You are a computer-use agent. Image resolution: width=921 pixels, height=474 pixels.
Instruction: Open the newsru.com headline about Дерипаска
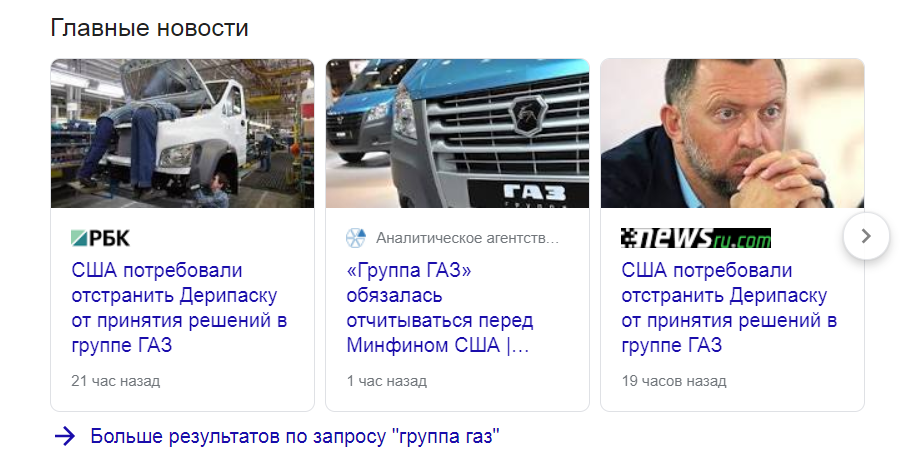[x=729, y=308]
